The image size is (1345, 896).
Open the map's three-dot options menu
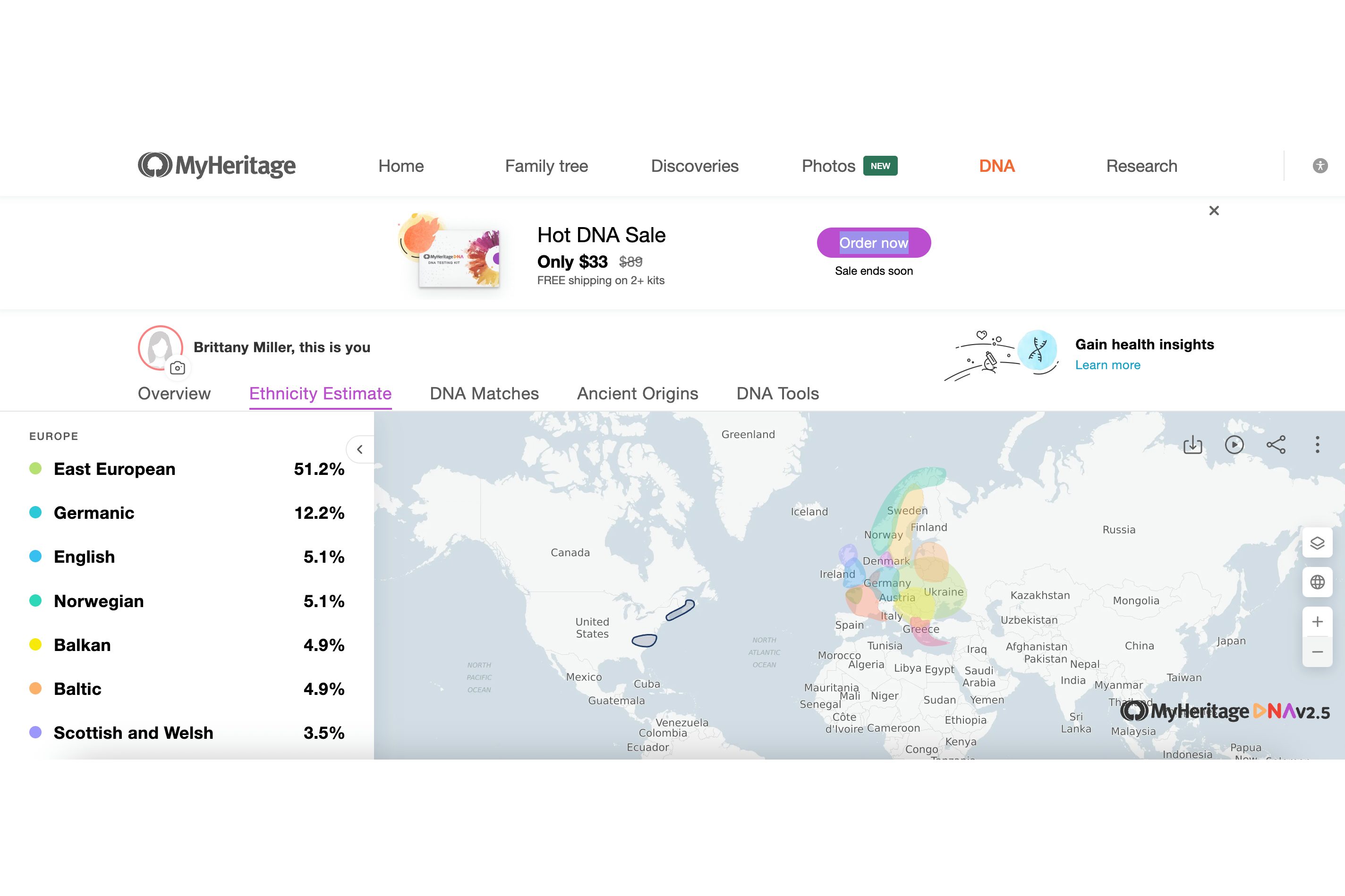[x=1317, y=445]
